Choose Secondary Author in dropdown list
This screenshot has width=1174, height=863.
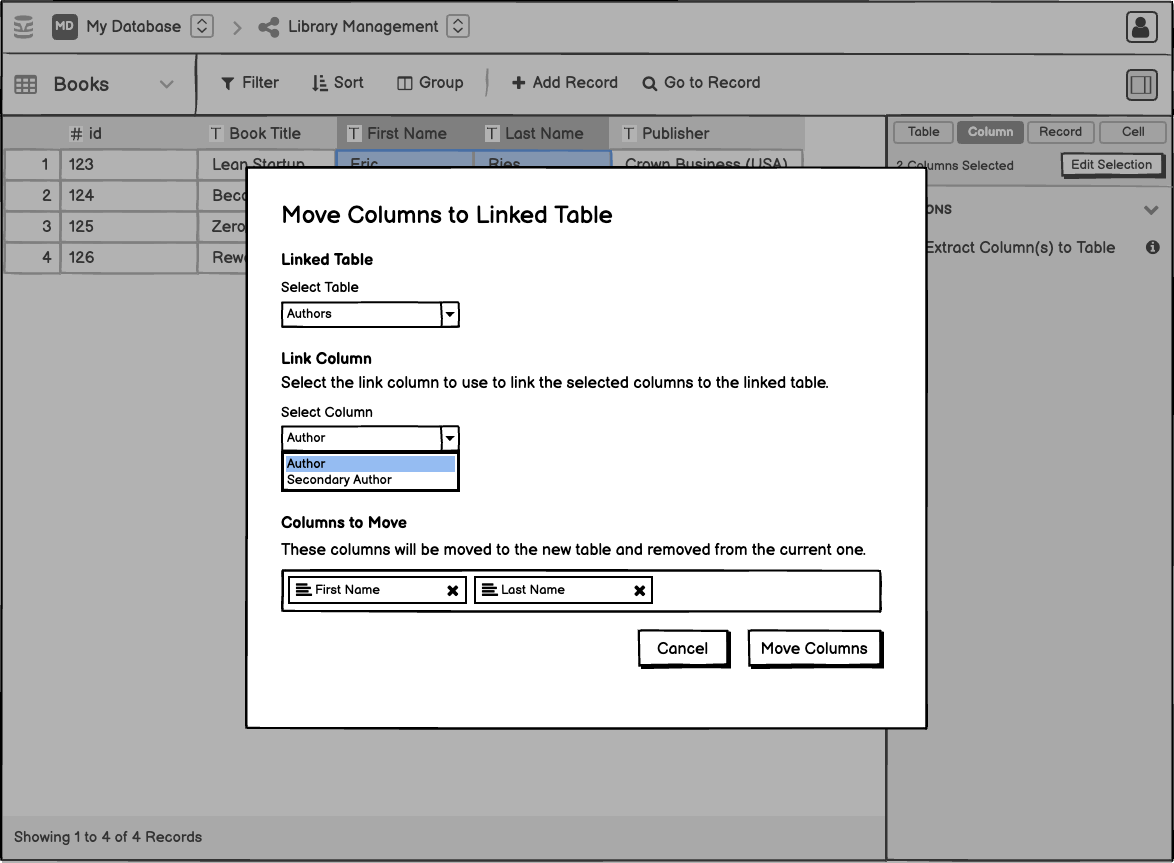[x=370, y=480]
